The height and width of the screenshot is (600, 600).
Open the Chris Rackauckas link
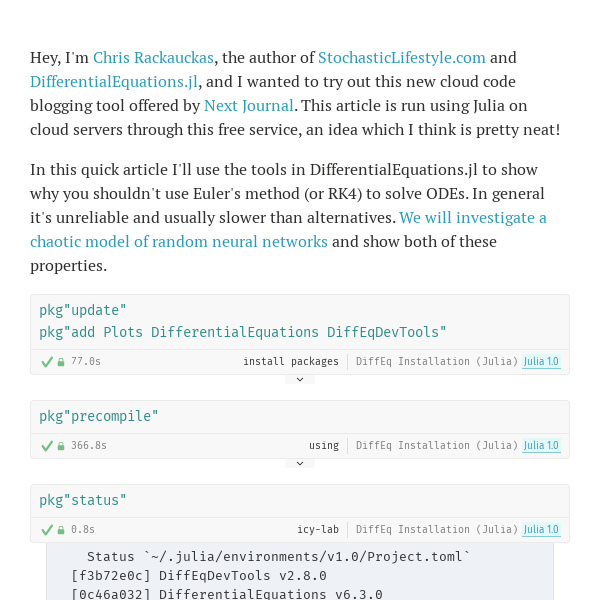pos(153,58)
